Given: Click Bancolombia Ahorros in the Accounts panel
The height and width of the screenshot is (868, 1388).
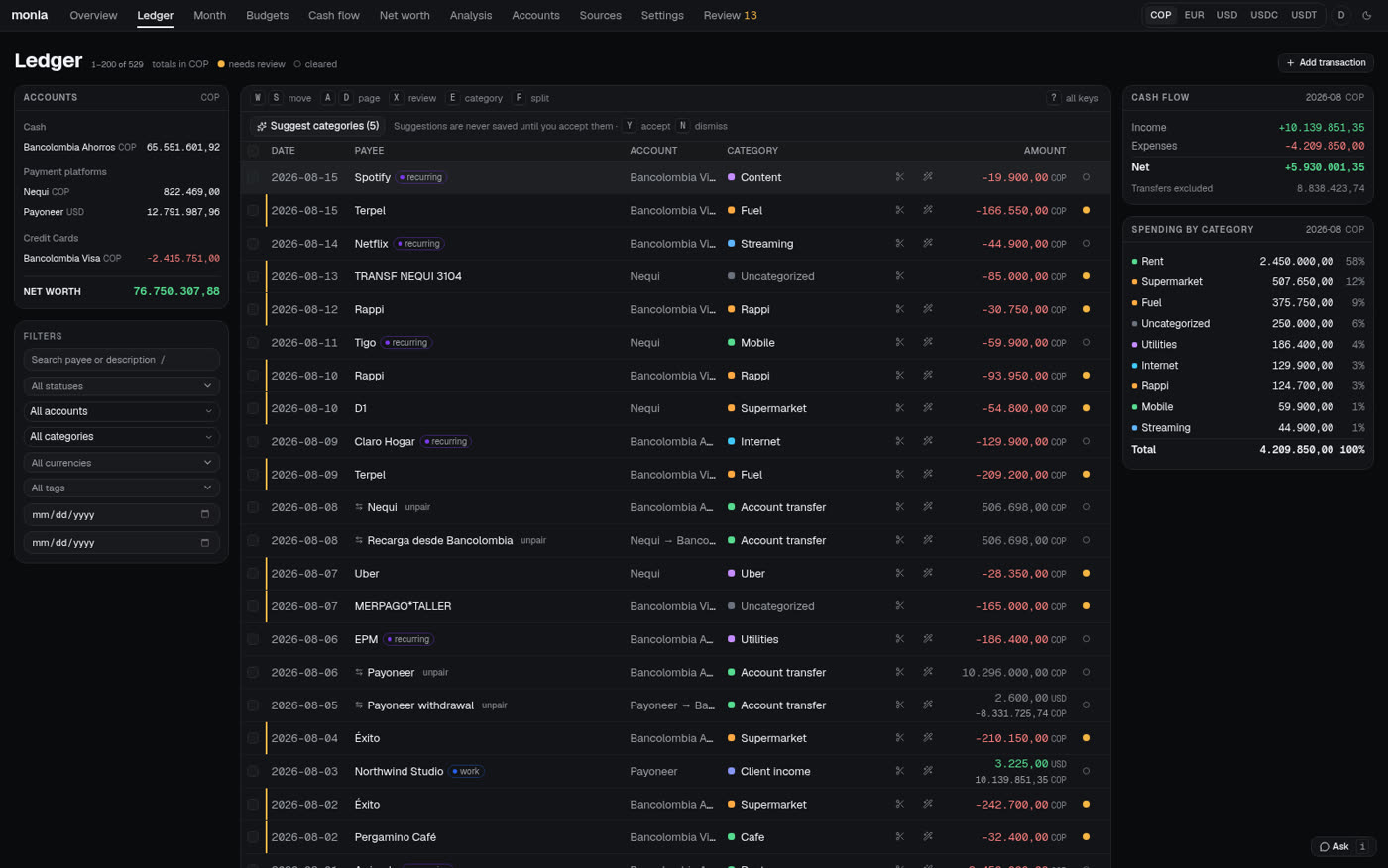Looking at the screenshot, I should [x=122, y=147].
